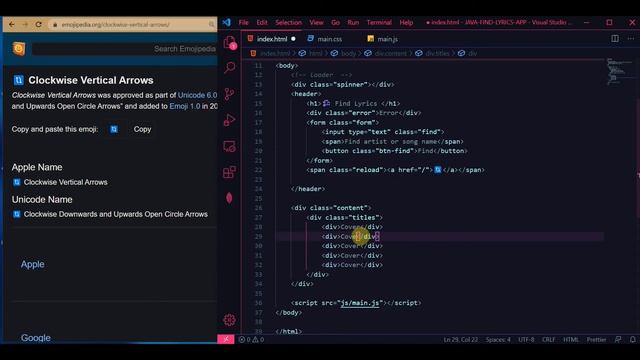
Task: Click the div.titles breadcrumb segment
Action: coord(437,53)
